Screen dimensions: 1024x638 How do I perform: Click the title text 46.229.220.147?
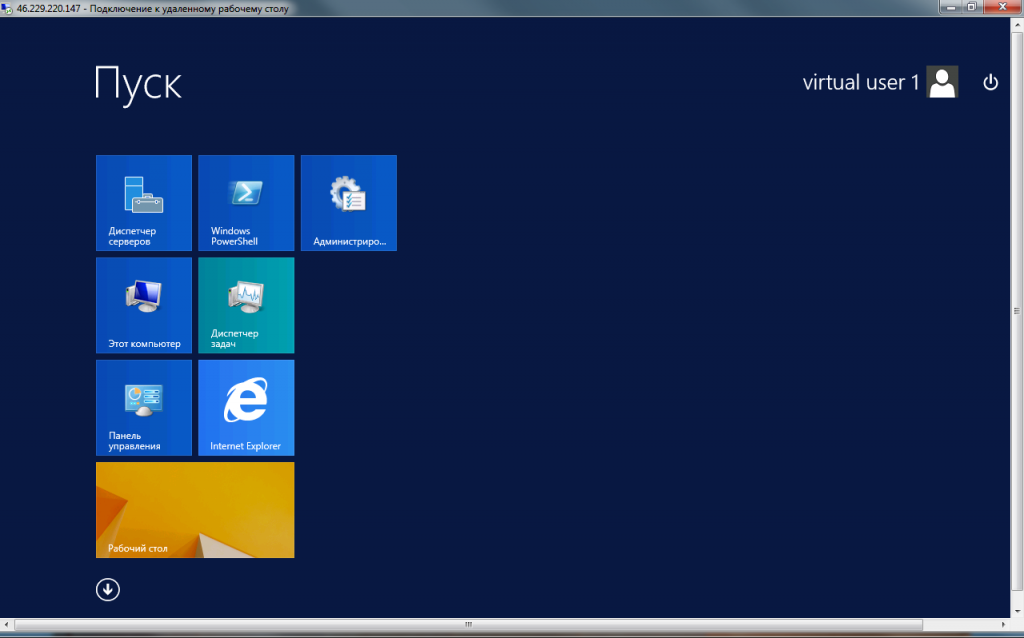(x=48, y=8)
